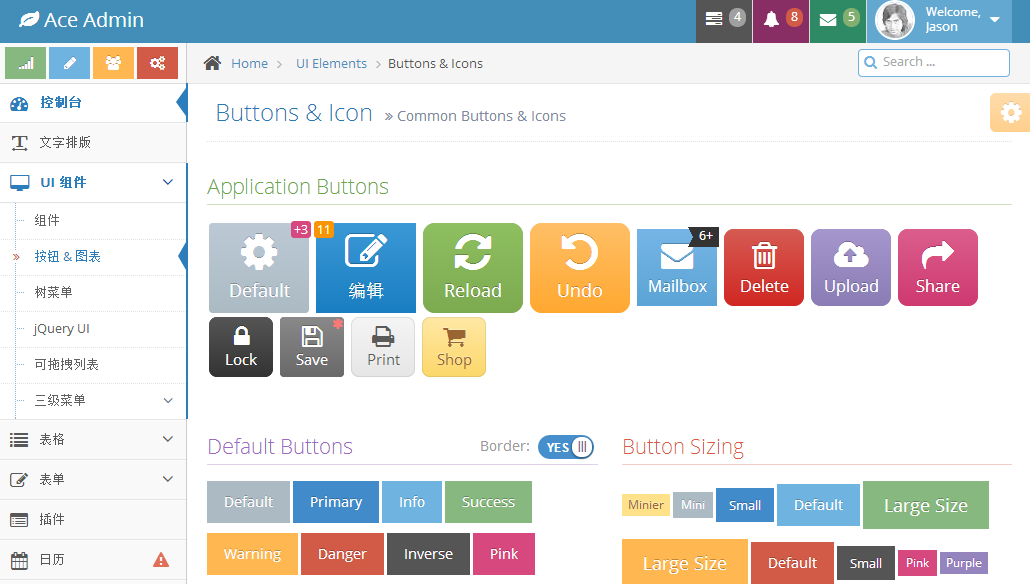Open the Welcome Jason user dropdown
The width and height of the screenshot is (1030, 584).
click(940, 20)
